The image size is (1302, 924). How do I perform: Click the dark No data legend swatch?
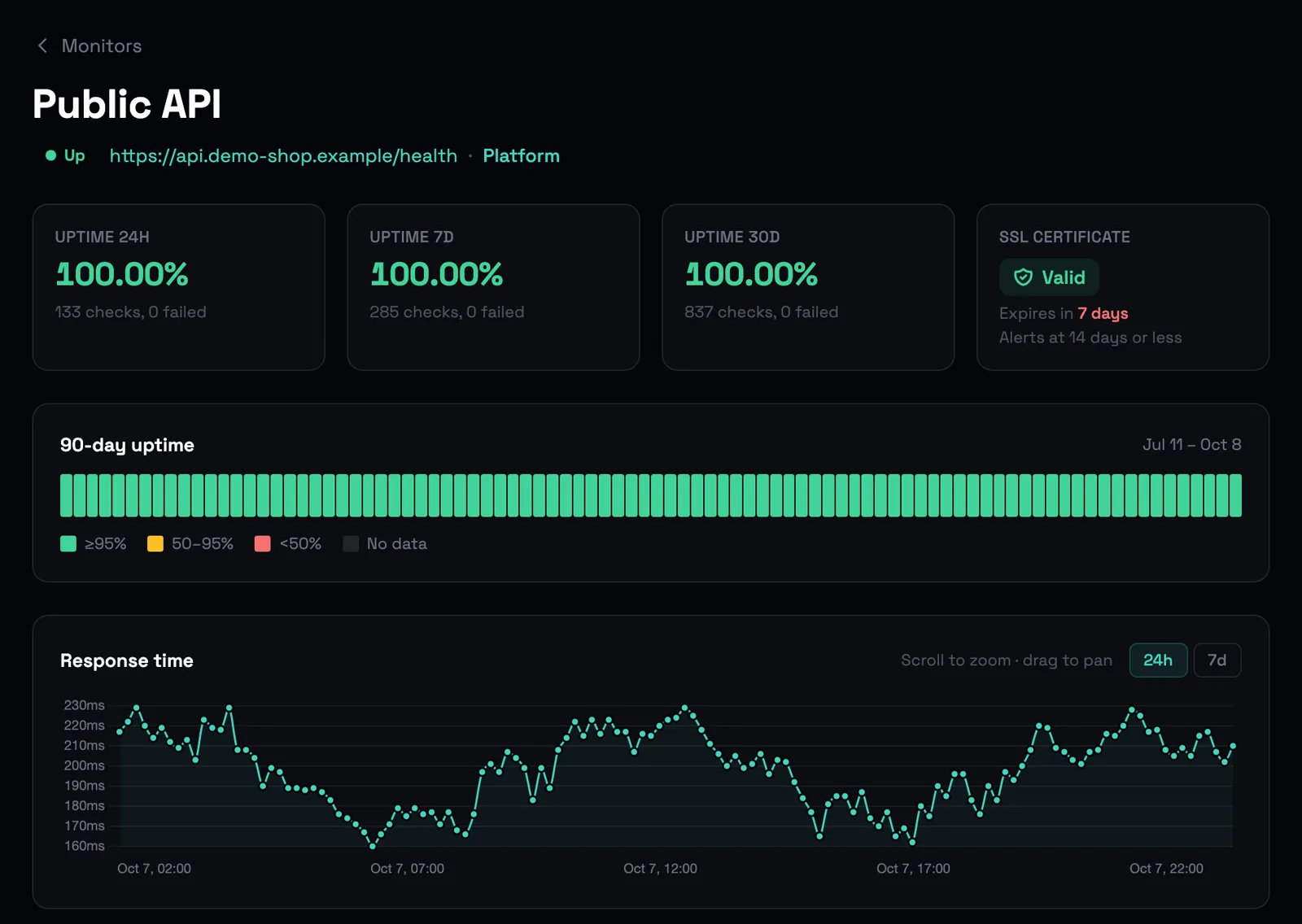(351, 543)
